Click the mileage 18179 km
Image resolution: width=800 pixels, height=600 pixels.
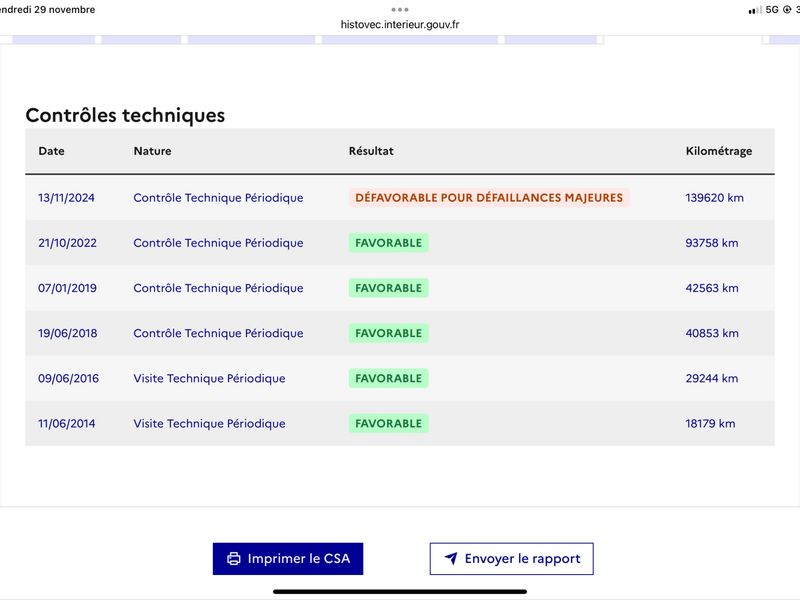click(710, 423)
